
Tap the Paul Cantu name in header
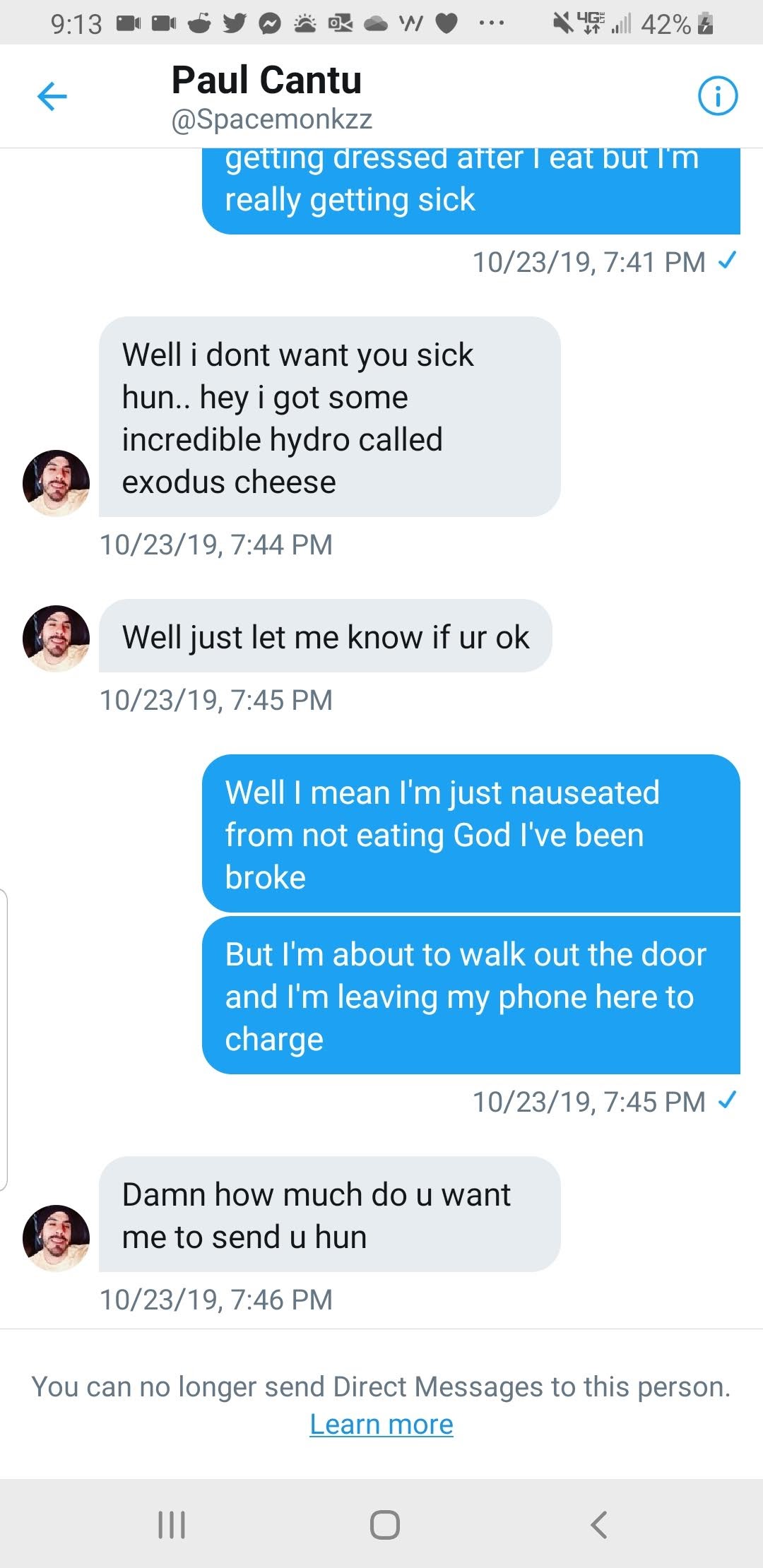pos(266,80)
